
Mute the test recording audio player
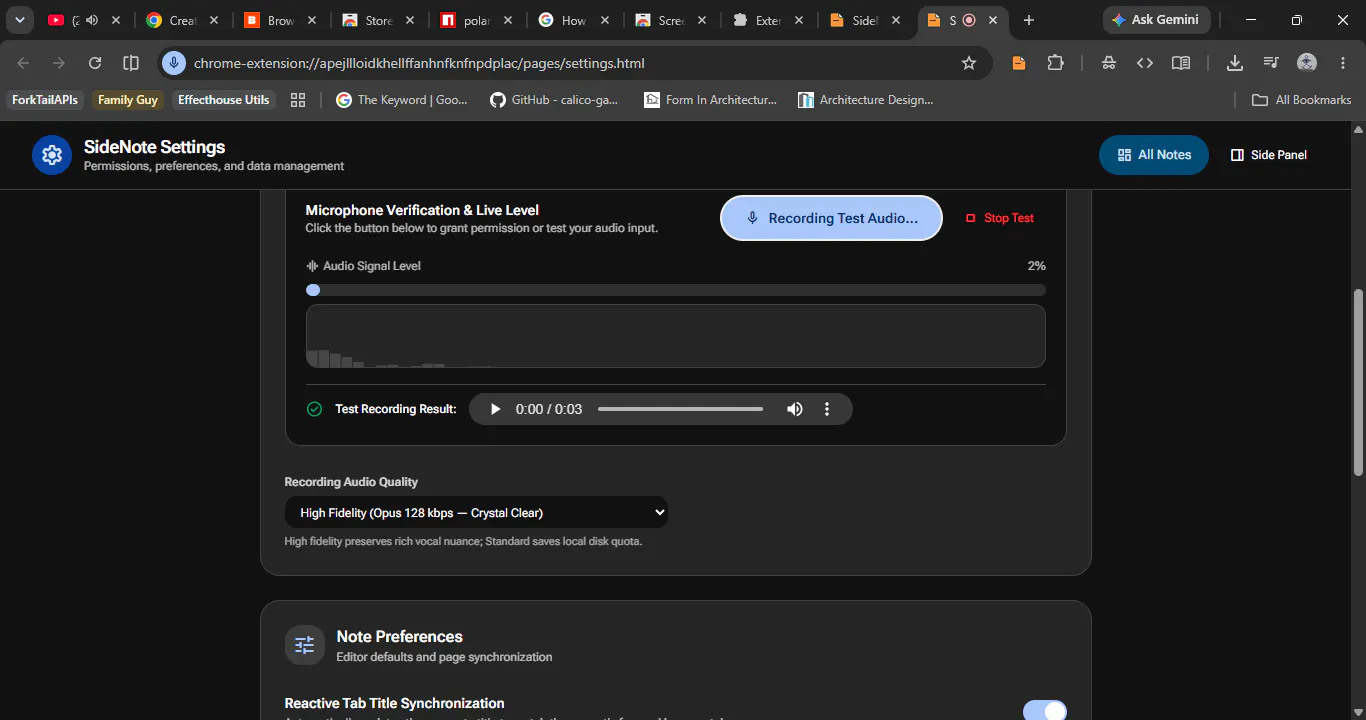tap(795, 409)
